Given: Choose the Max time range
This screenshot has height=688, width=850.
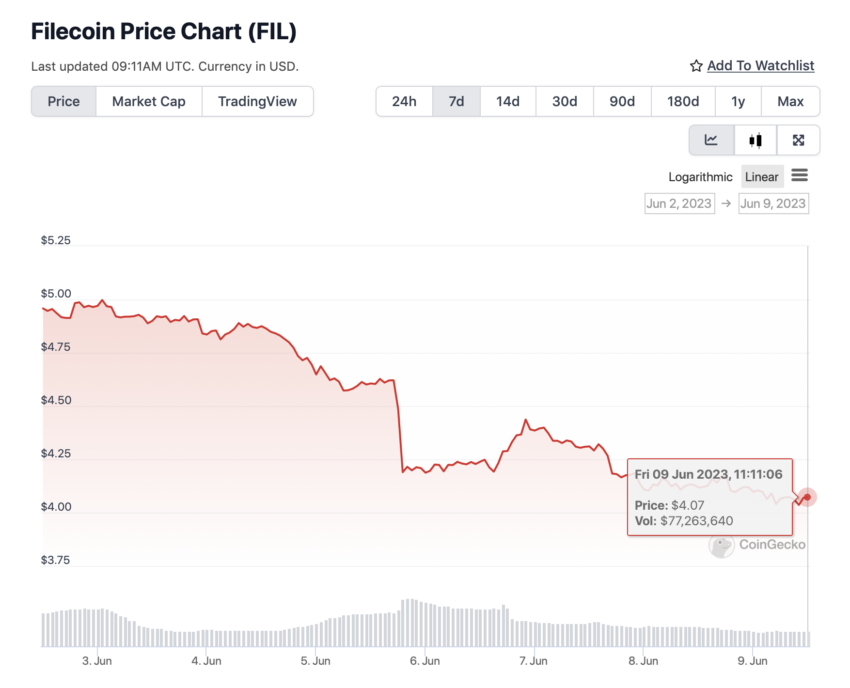Looking at the screenshot, I should click(x=790, y=101).
